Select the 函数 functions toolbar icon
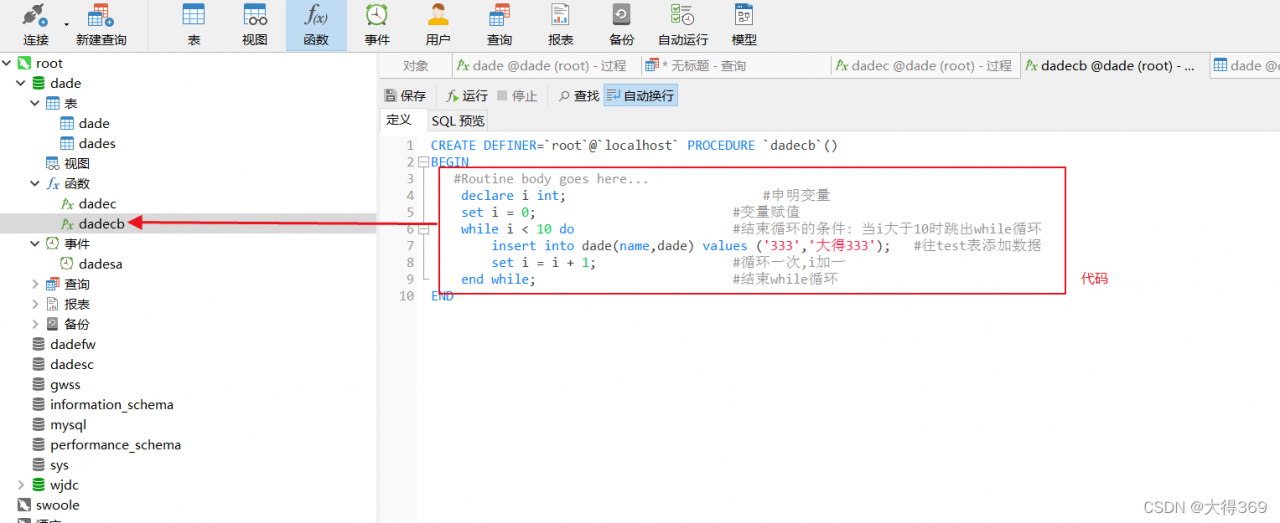The width and height of the screenshot is (1280, 523). tap(316, 25)
